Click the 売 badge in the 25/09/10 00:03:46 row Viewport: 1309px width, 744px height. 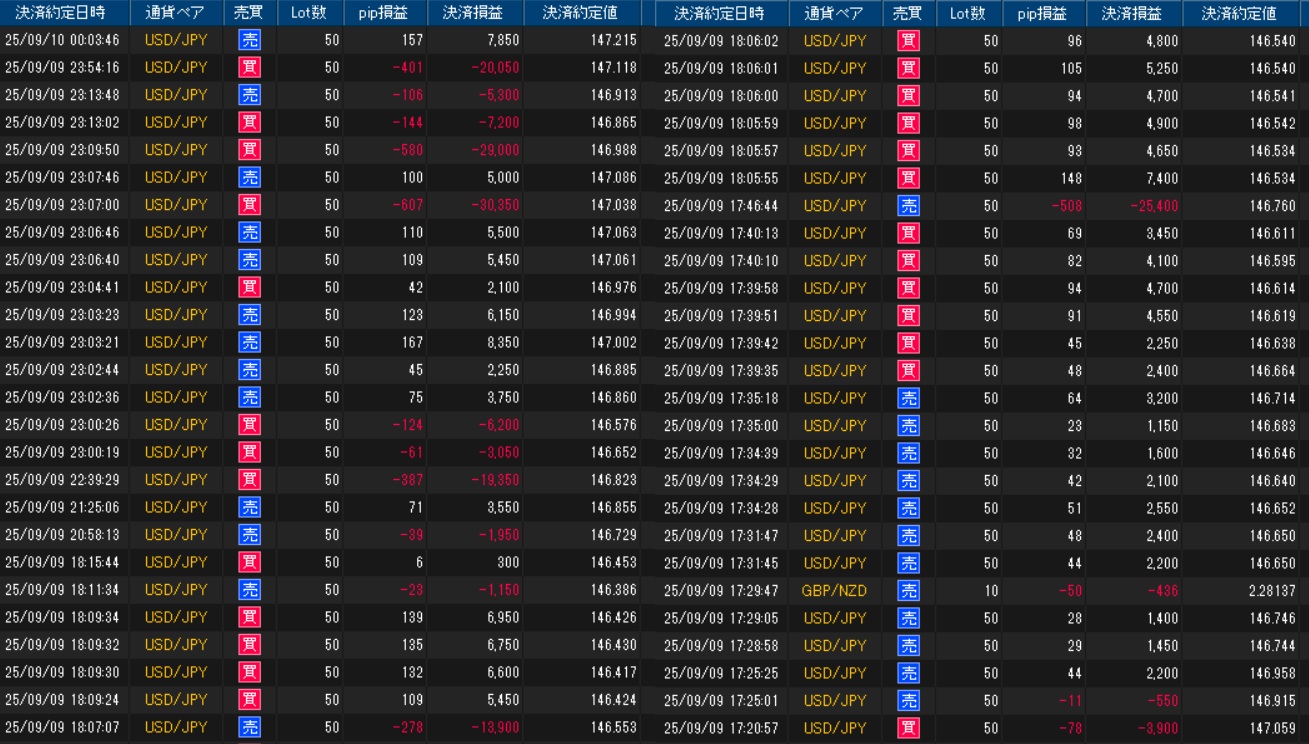pos(249,40)
